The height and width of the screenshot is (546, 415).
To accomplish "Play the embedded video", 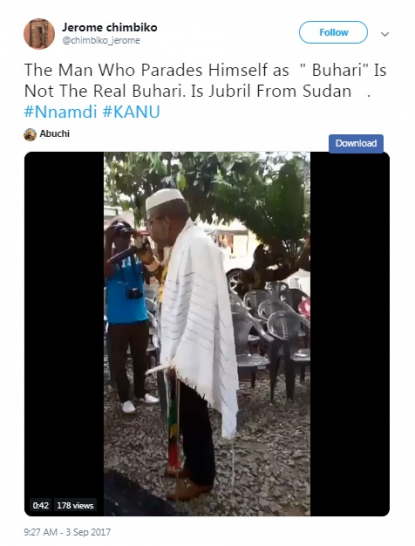I will click(207, 334).
